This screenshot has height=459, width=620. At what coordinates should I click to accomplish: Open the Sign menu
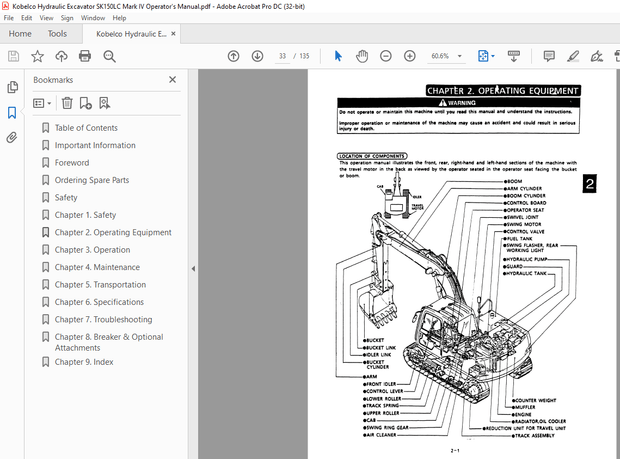point(67,18)
